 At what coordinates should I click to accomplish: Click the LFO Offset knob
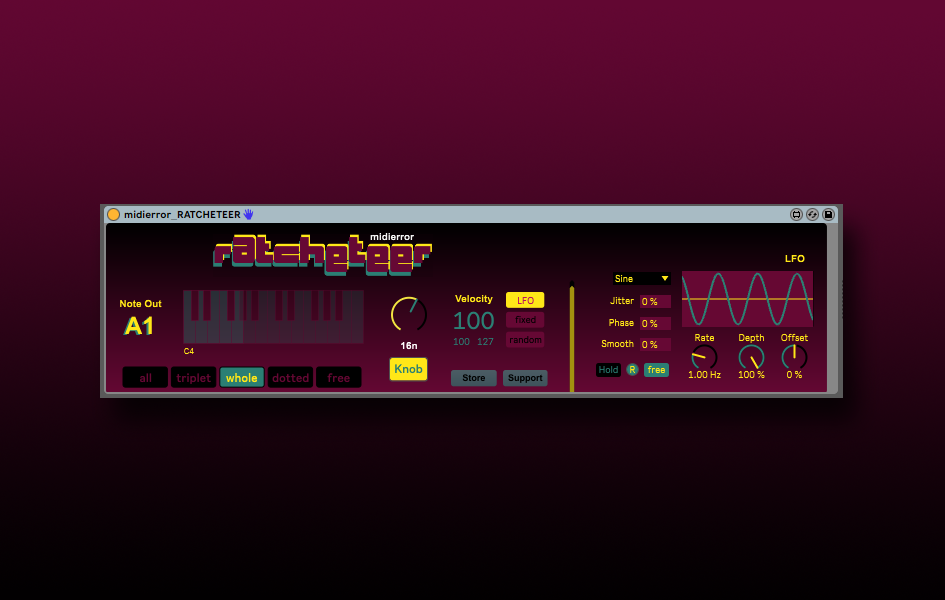tap(794, 357)
